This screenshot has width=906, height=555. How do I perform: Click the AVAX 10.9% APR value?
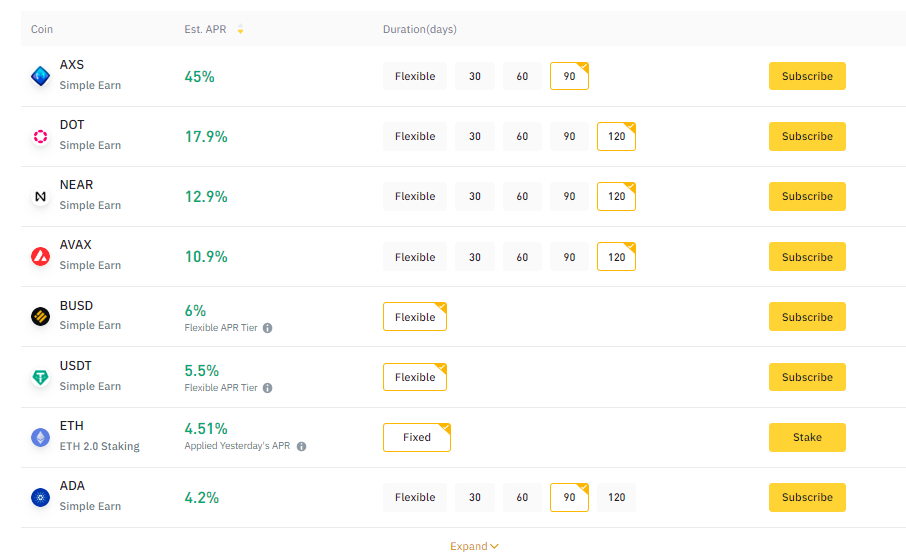coord(206,257)
